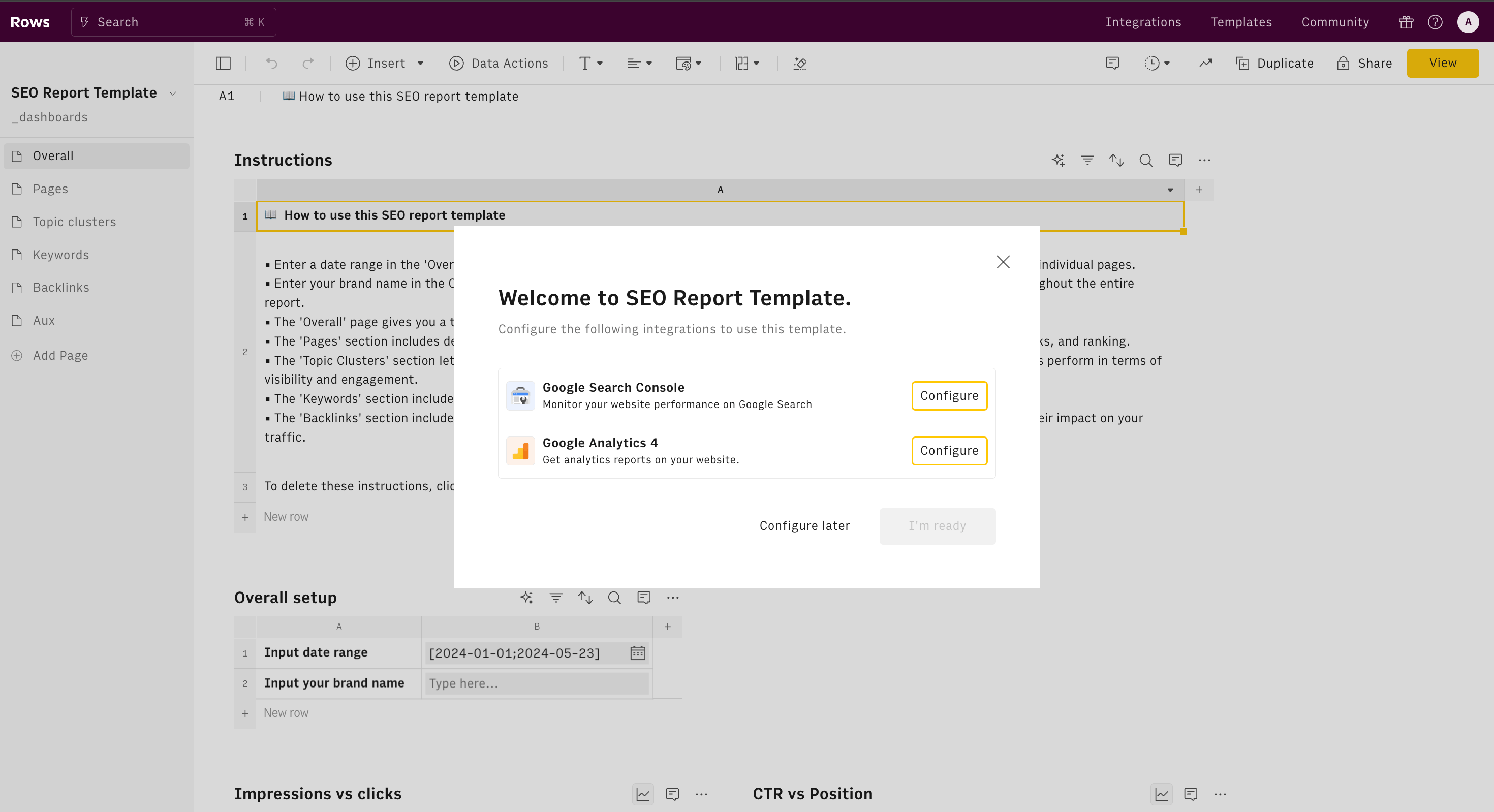Viewport: 1494px width, 812px height.
Task: Click the Rows logo
Action: pyautogui.click(x=30, y=22)
